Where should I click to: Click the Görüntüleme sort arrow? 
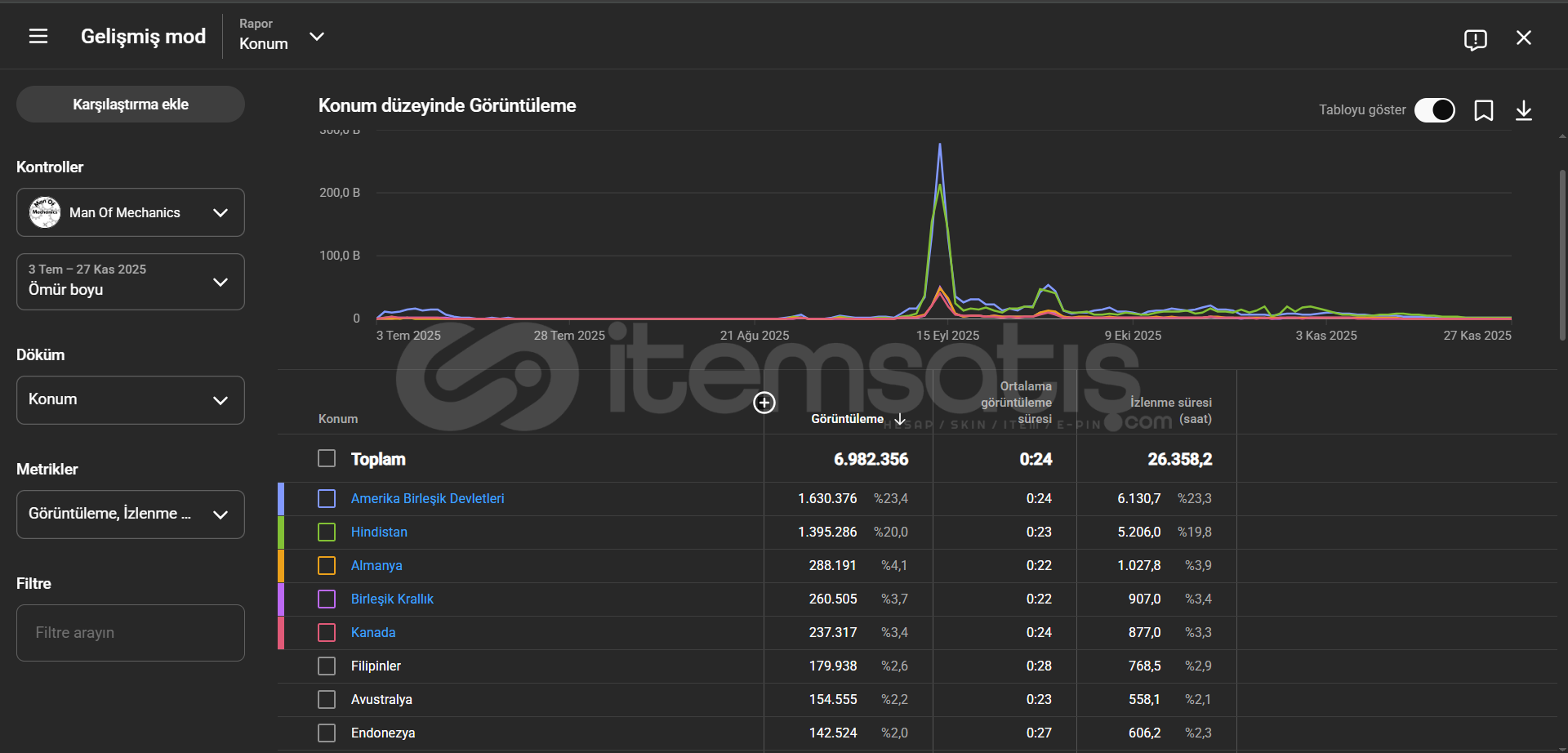[x=900, y=419]
